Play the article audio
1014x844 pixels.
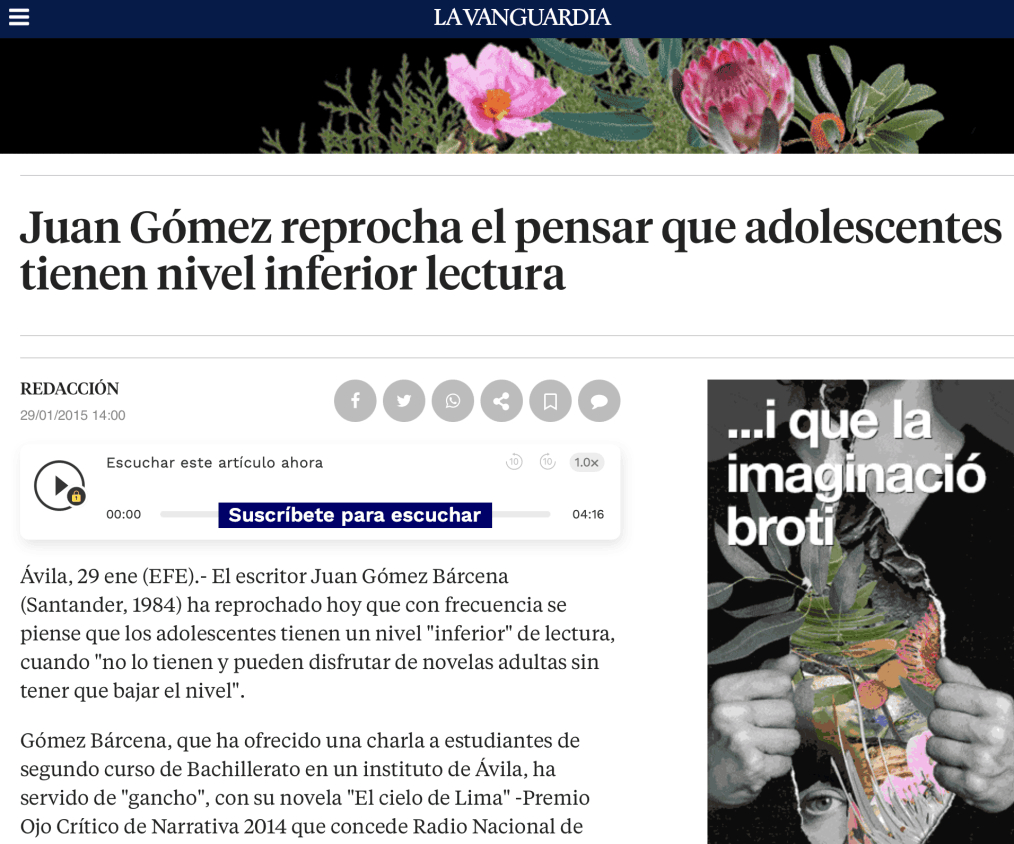60,485
